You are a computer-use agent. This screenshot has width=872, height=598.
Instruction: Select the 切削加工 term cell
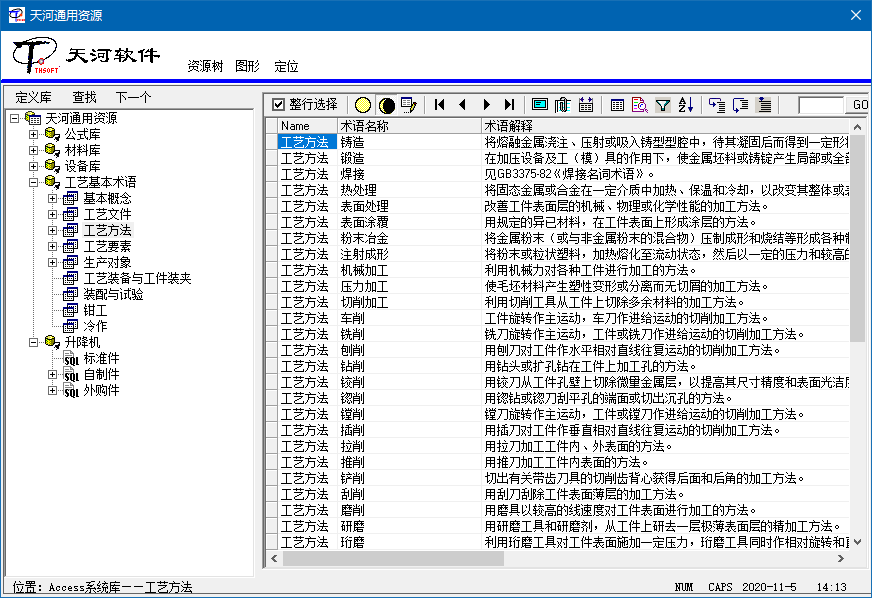click(x=409, y=302)
